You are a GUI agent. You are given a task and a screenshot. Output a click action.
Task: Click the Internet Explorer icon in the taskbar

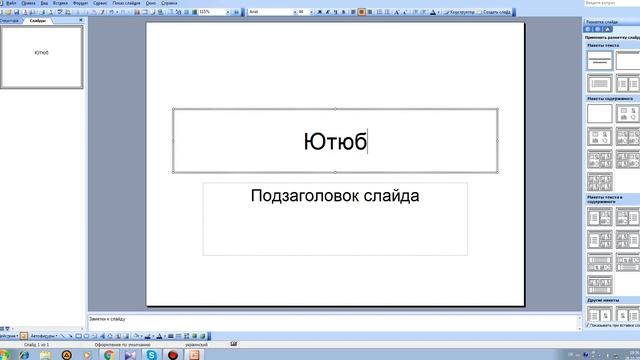(24, 355)
